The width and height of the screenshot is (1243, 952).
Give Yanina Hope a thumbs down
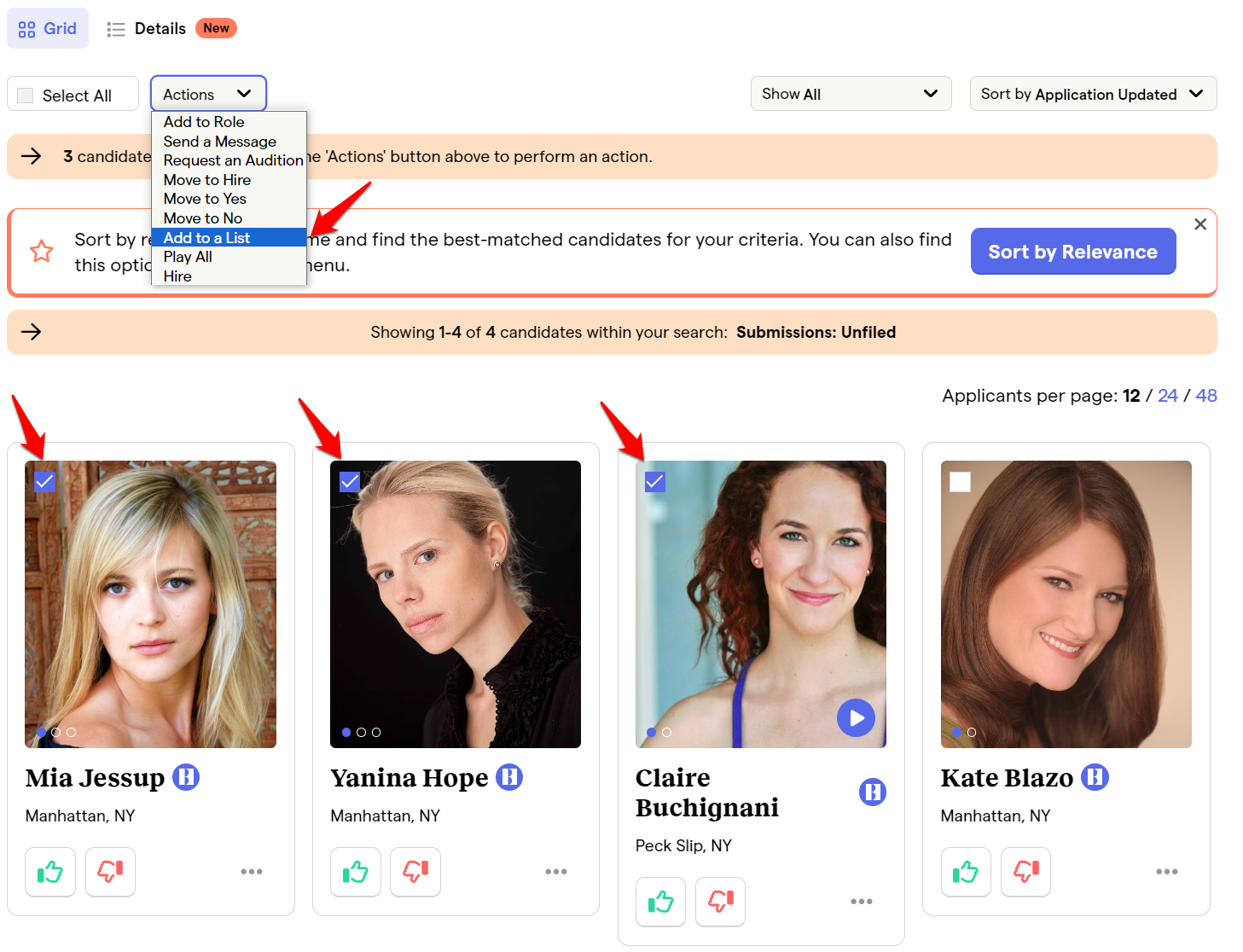tap(415, 872)
